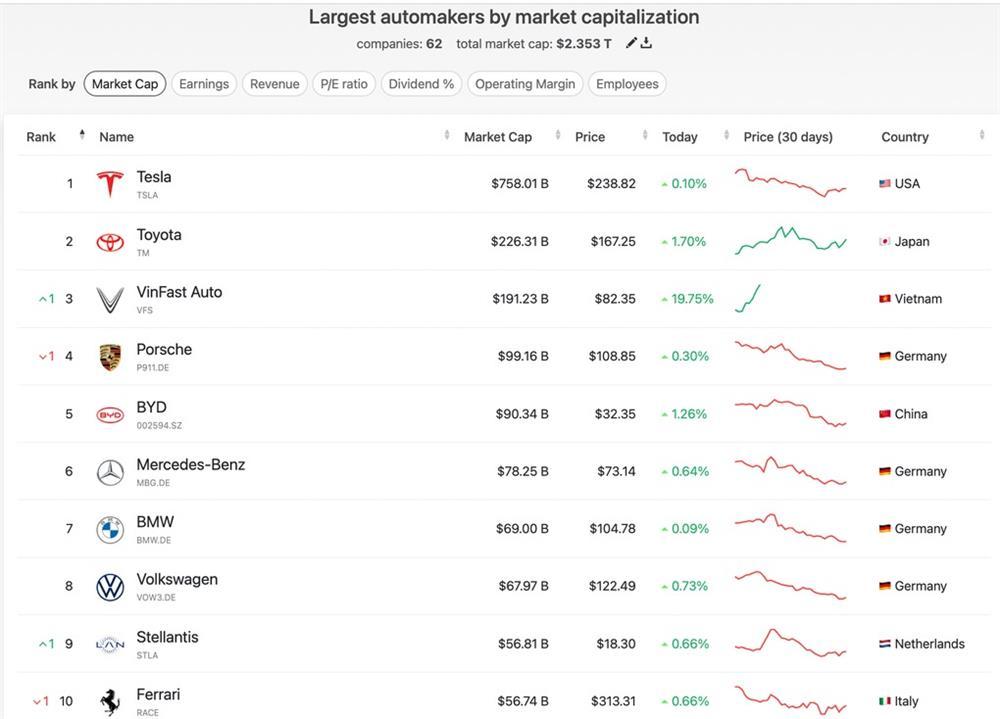Choose the Employees ranking tab
Screen dimensions: 1000x719
point(627,84)
